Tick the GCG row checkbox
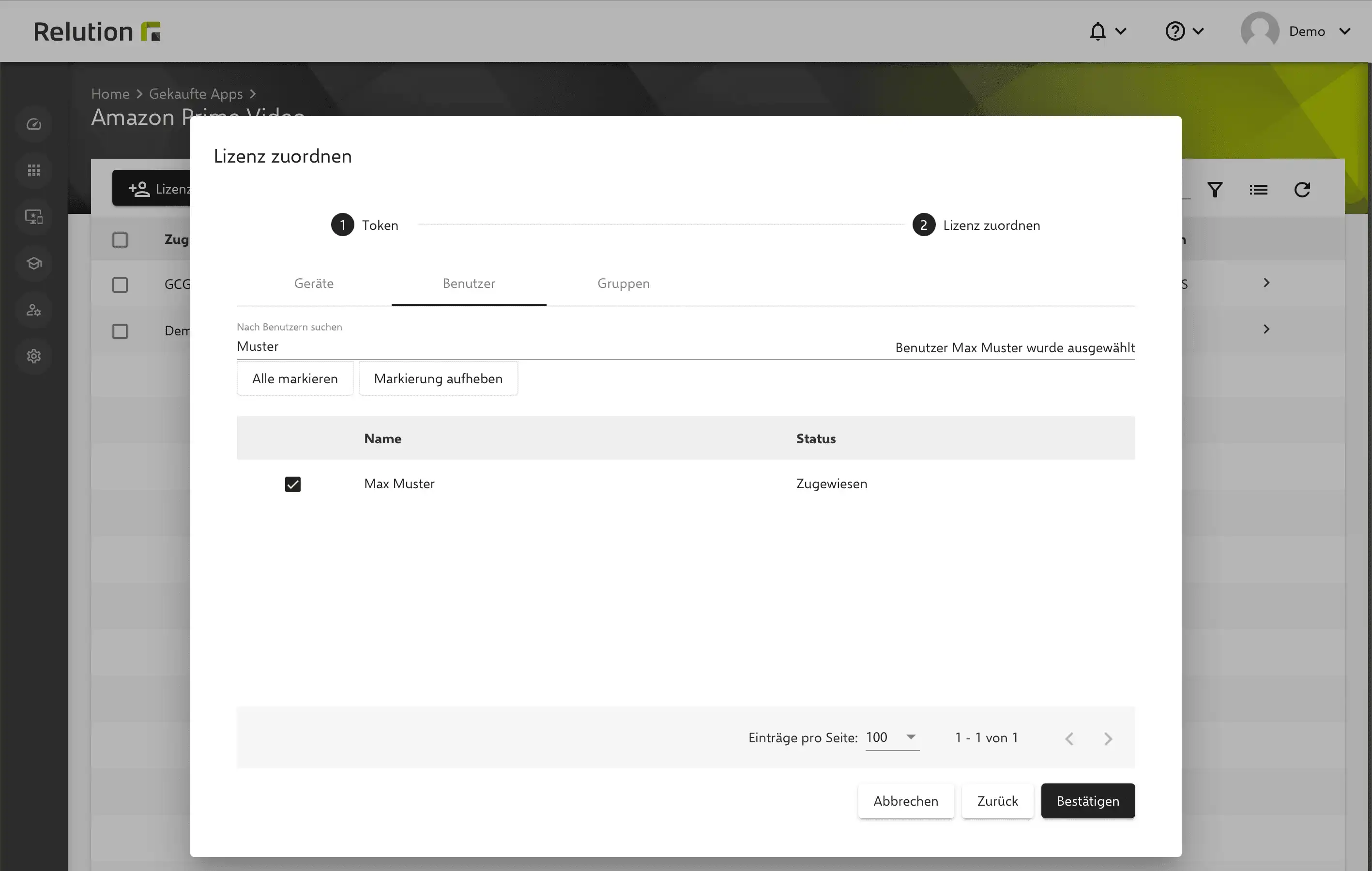This screenshot has height=871, width=1372. coord(120,285)
